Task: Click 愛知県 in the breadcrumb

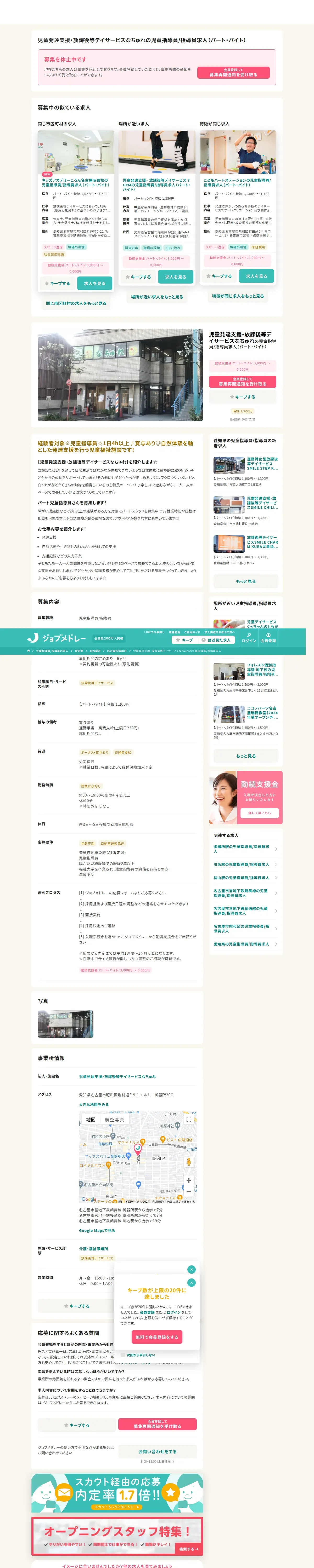Action: [79, 651]
